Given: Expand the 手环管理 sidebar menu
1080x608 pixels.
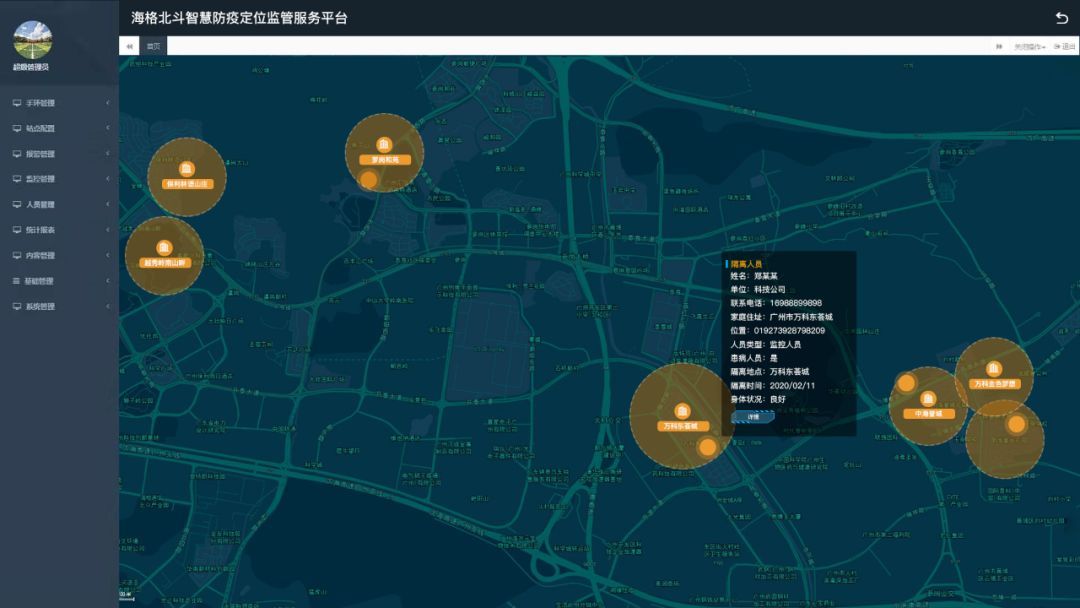Looking at the screenshot, I should pyautogui.click(x=59, y=103).
